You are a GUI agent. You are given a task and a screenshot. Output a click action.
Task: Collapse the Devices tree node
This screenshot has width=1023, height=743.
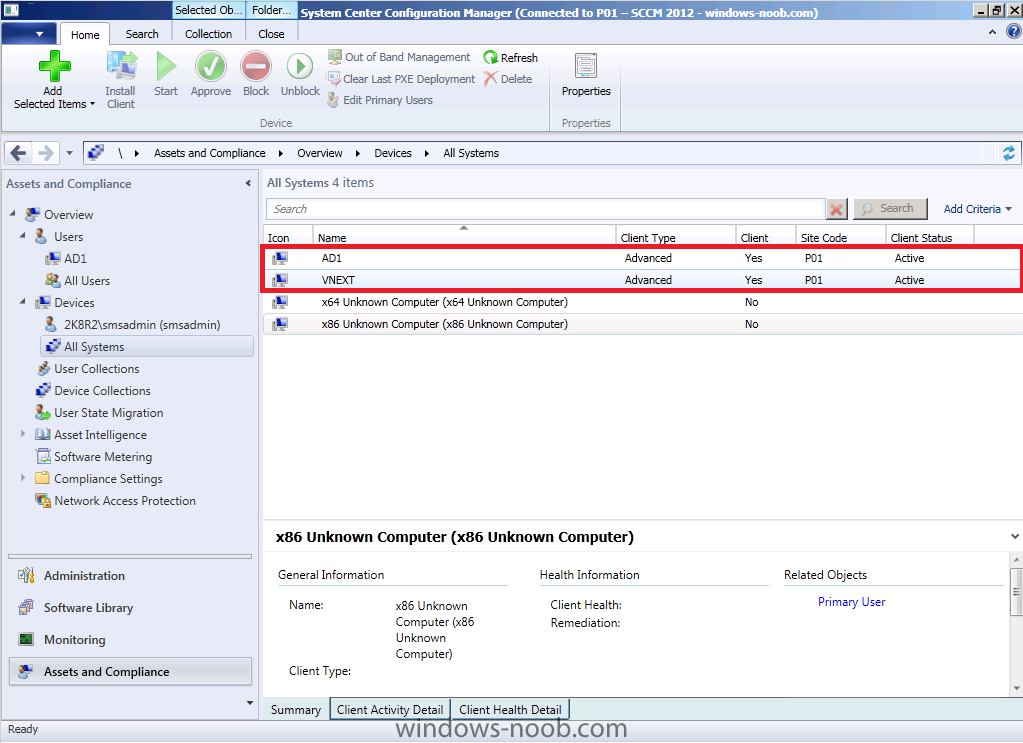point(23,302)
